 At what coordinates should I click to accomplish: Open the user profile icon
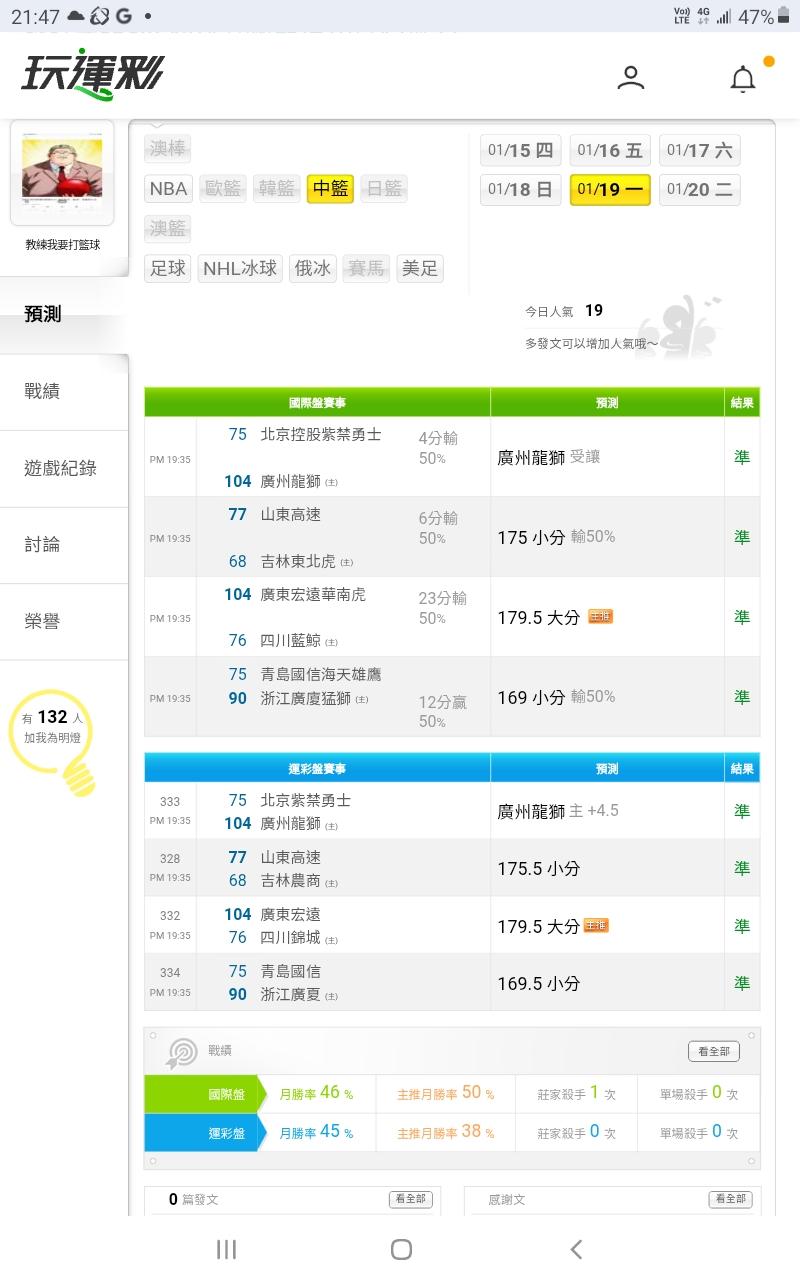[x=631, y=78]
